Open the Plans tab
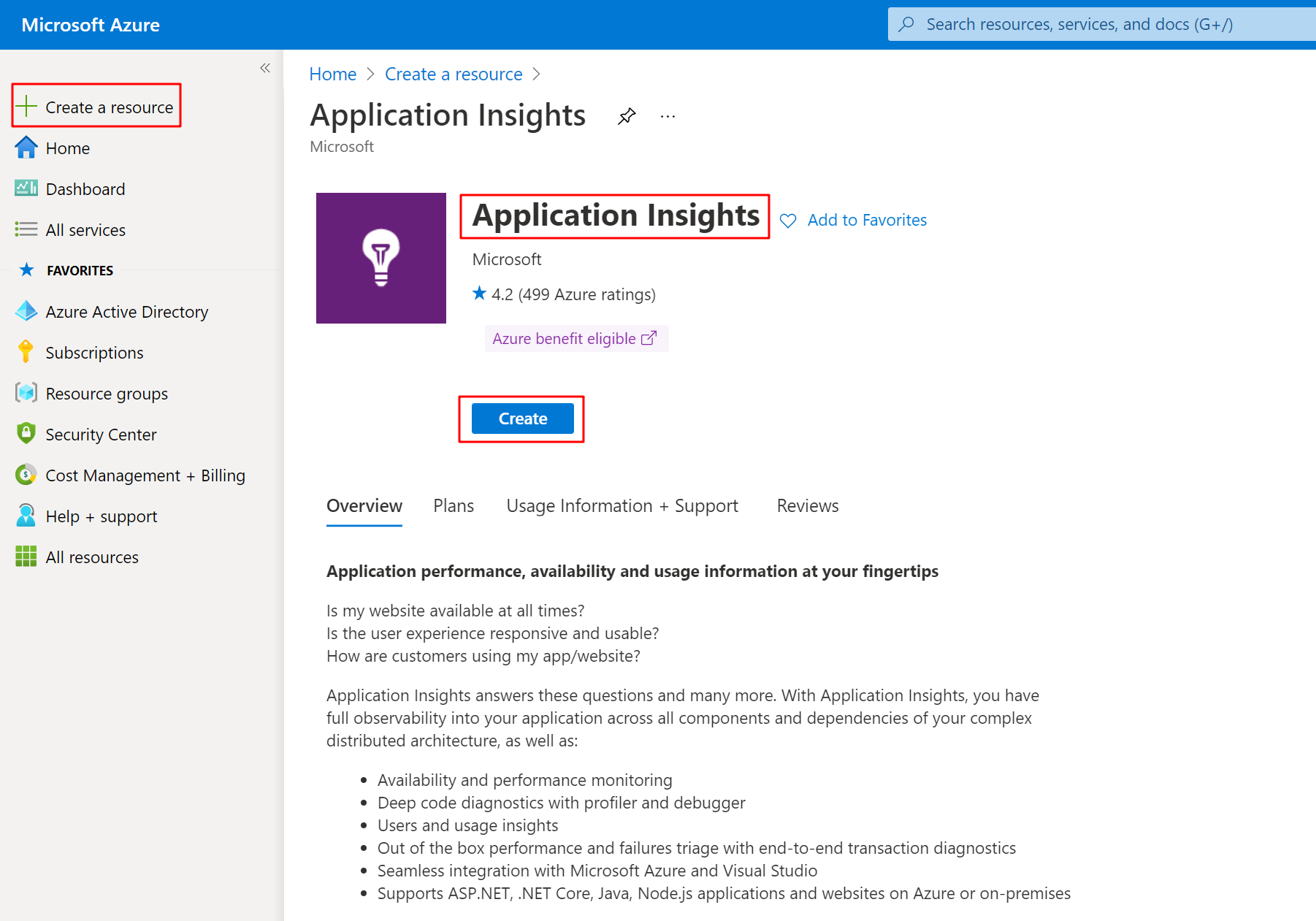1316x921 pixels. (453, 505)
